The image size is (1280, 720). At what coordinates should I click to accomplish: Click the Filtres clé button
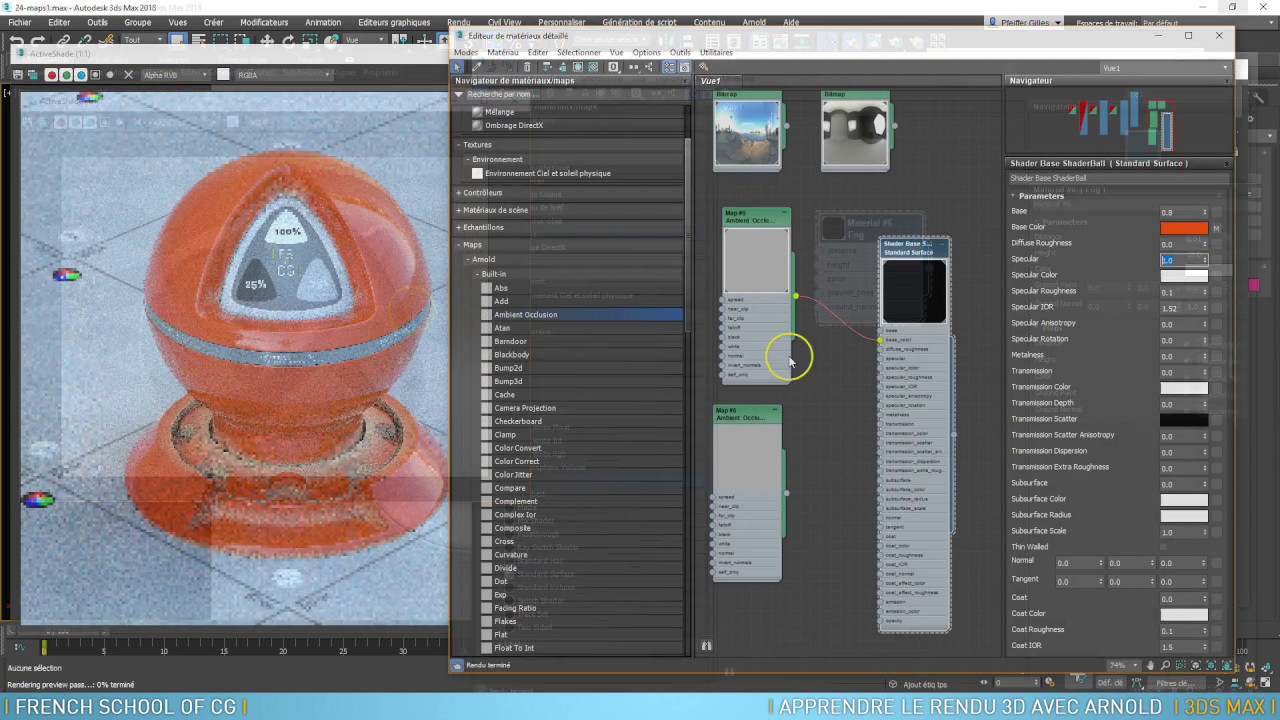coord(1176,683)
